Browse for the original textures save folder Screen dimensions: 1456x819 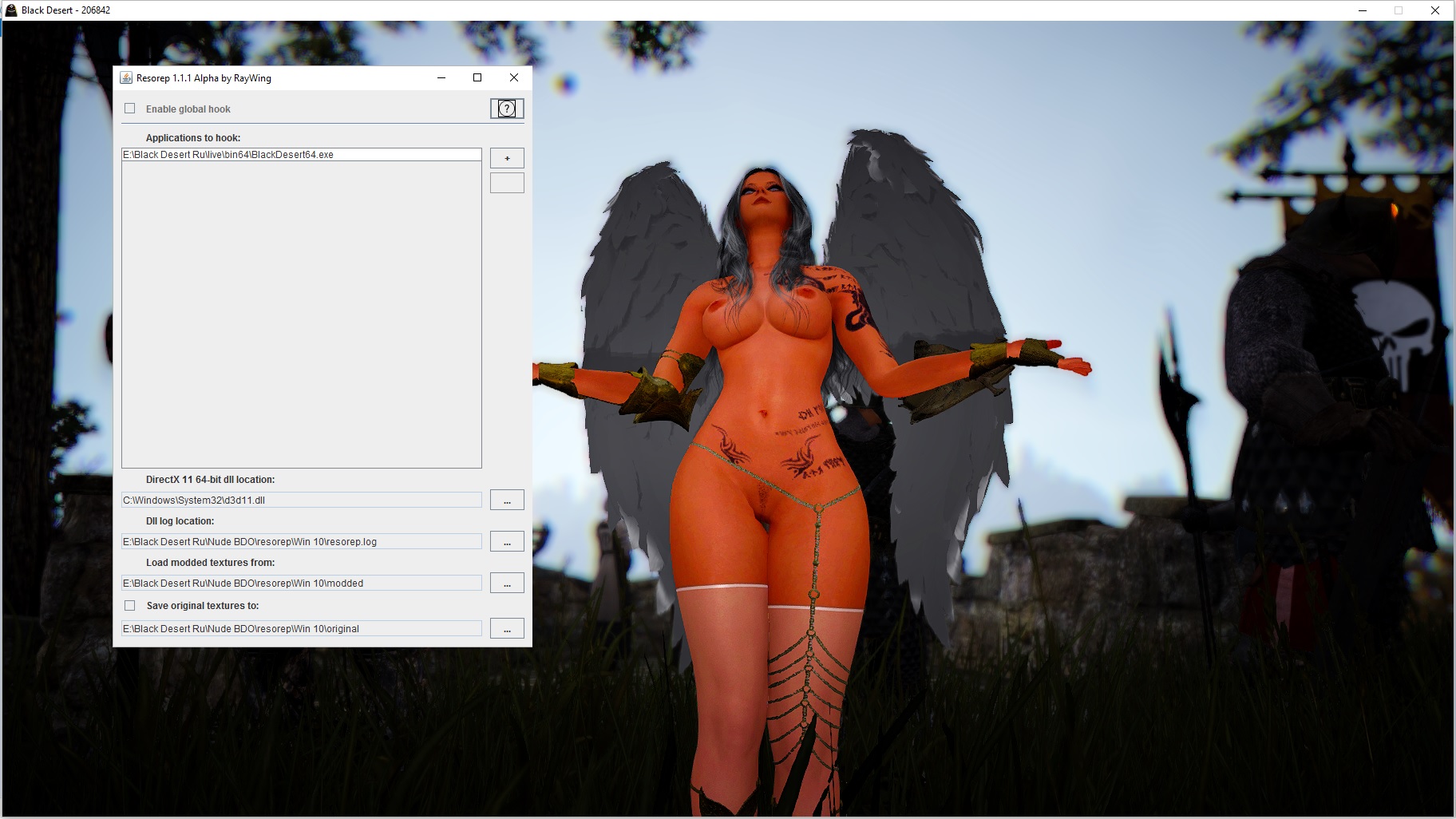[x=507, y=629]
